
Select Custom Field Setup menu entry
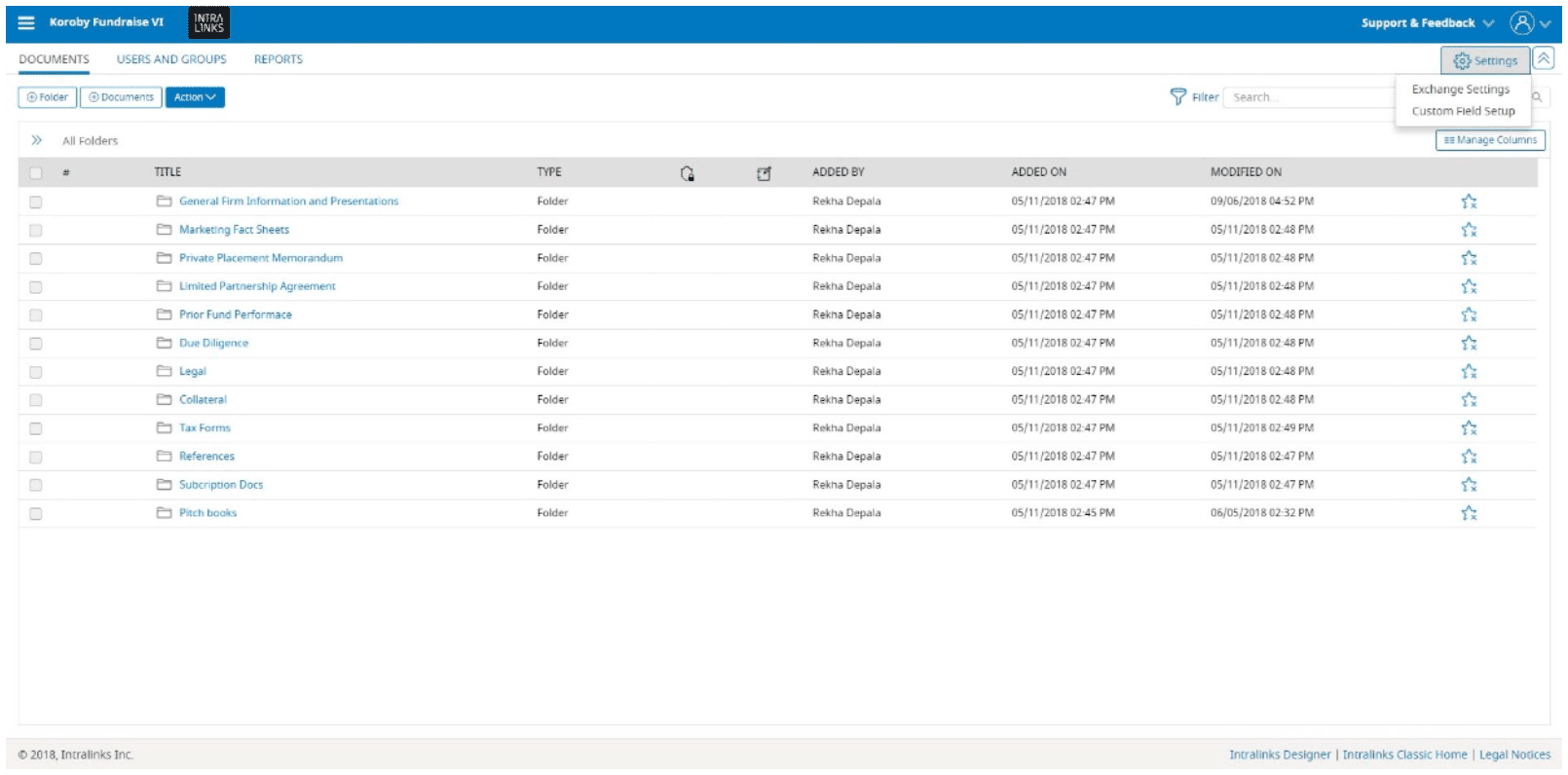(x=1463, y=111)
